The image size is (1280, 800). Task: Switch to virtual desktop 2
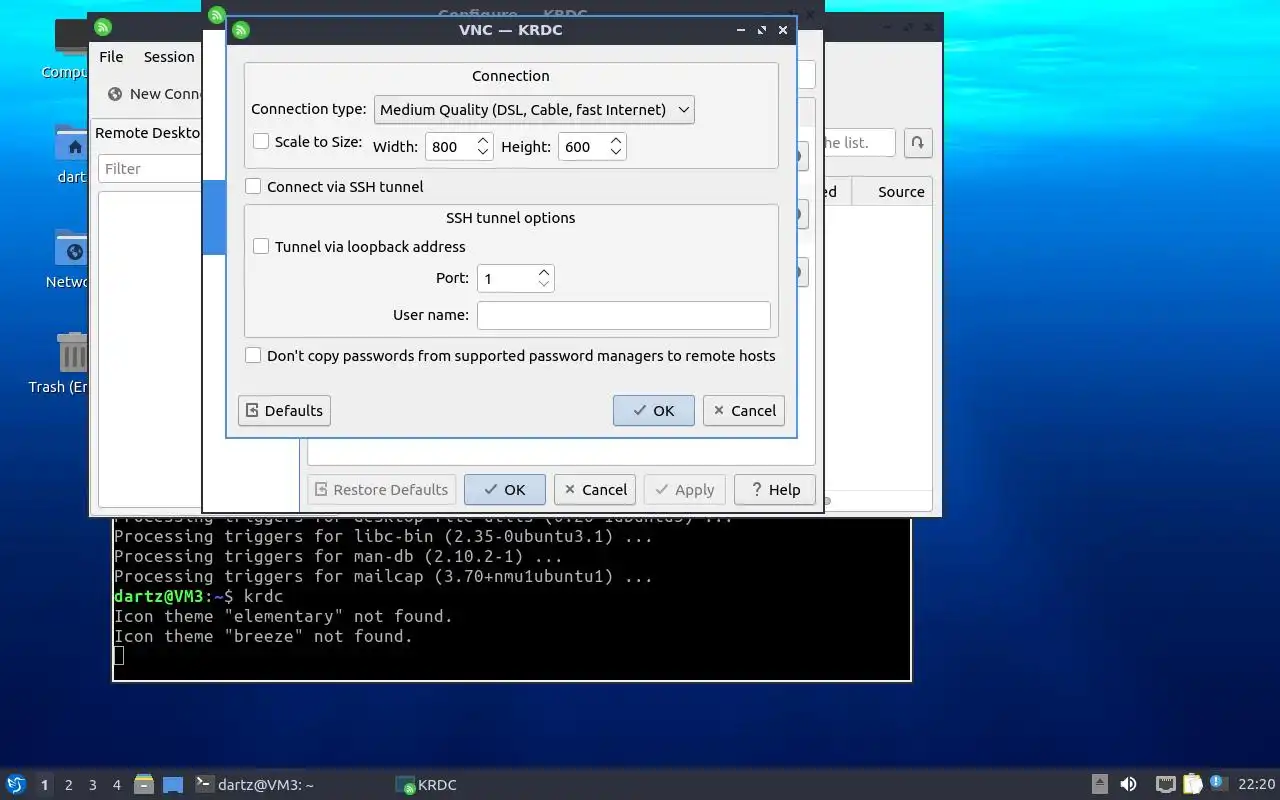[69, 785]
